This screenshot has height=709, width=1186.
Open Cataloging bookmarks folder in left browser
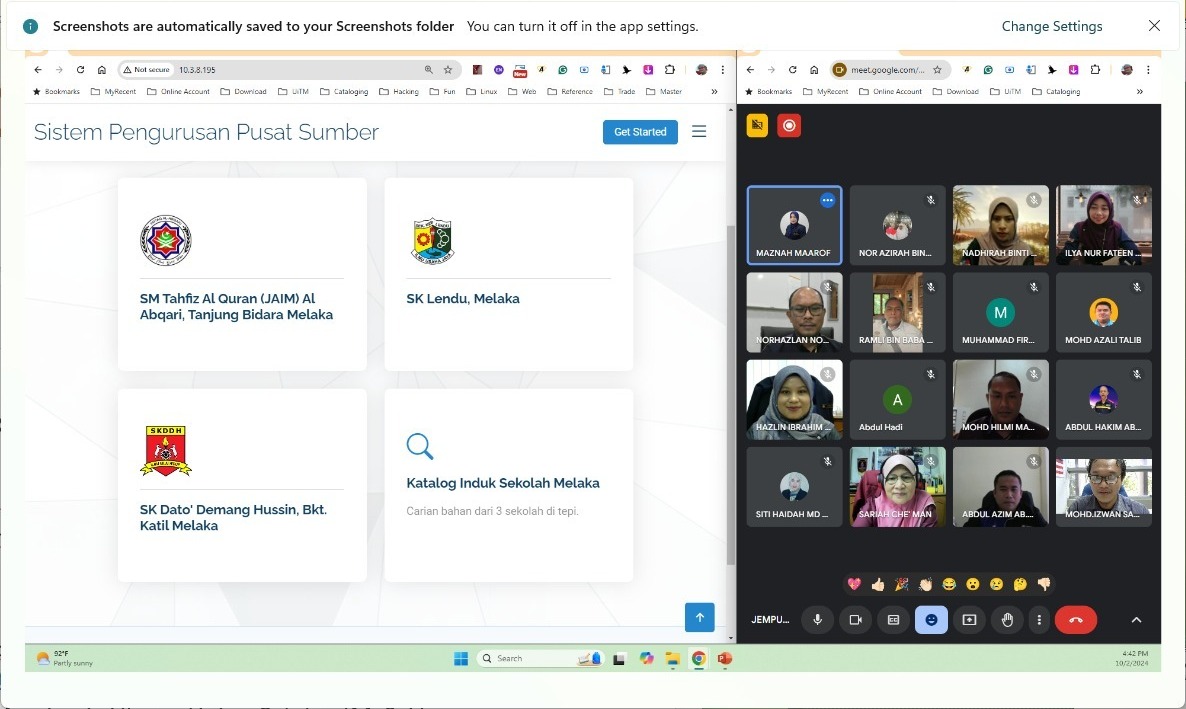click(x=344, y=92)
